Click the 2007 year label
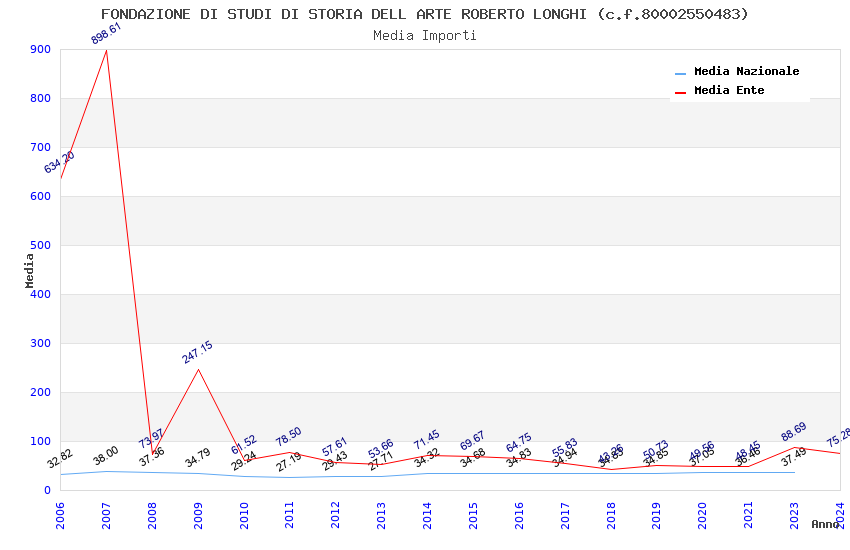Image resolution: width=850 pixels, height=550 pixels. [106, 515]
